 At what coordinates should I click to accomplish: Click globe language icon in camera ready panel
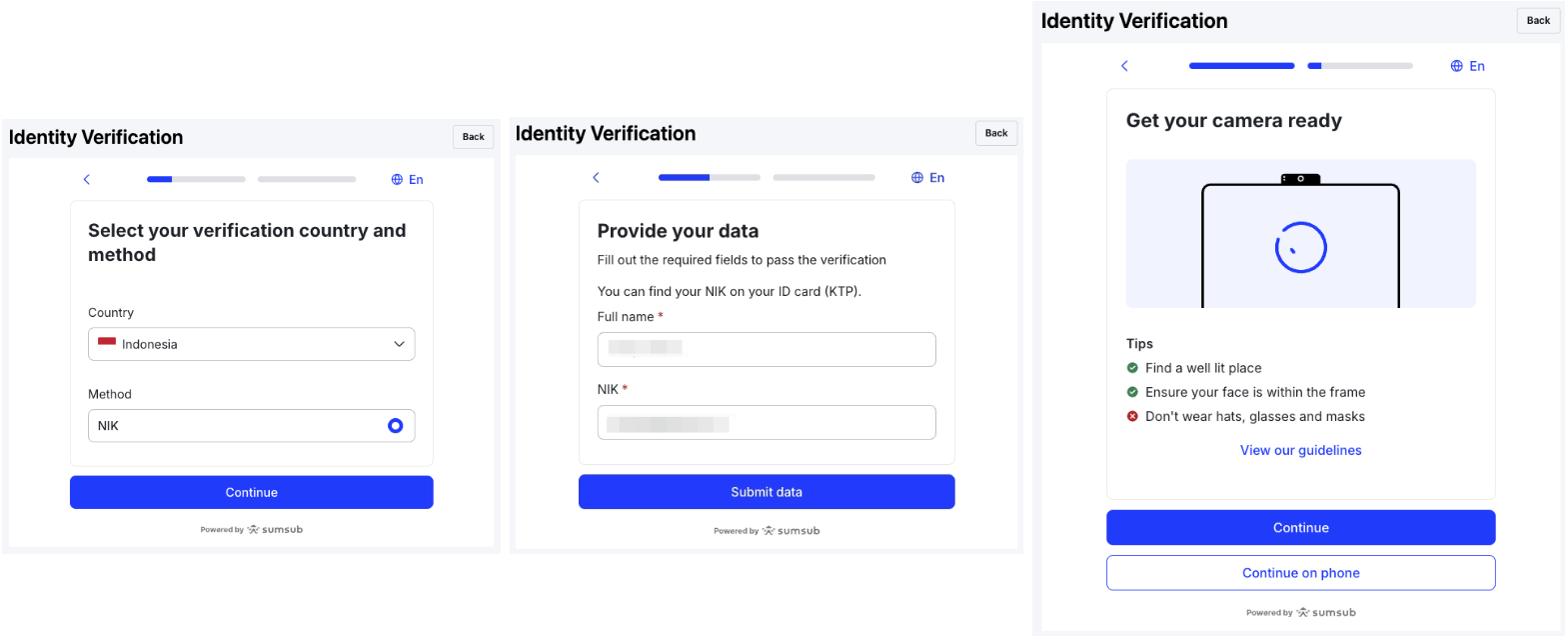(x=1457, y=66)
